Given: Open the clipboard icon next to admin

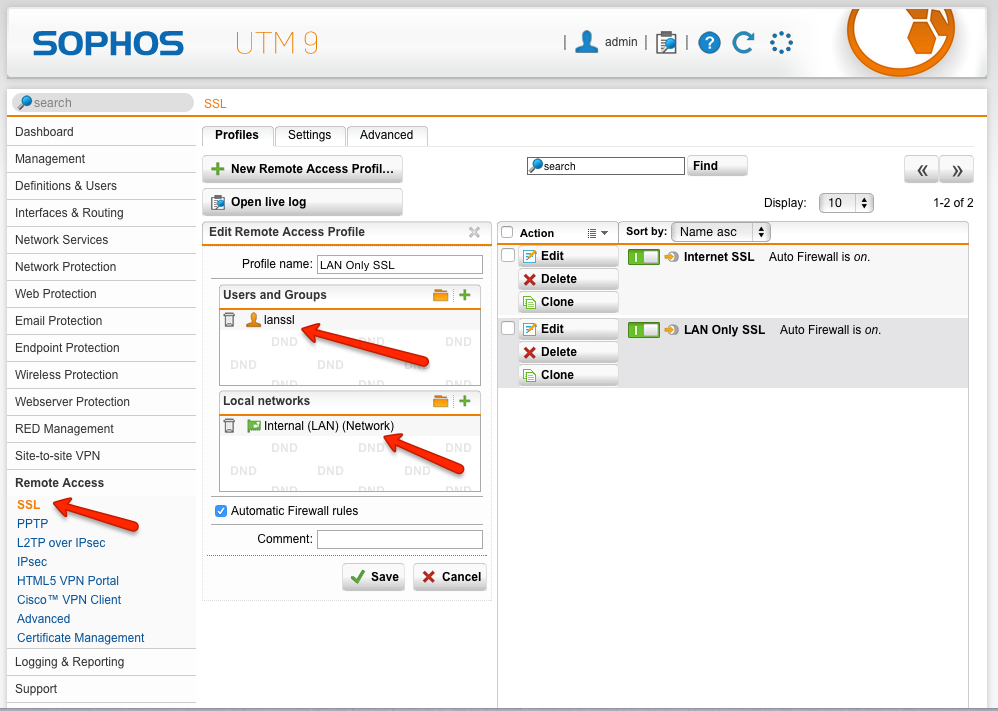Looking at the screenshot, I should pyautogui.click(x=666, y=42).
